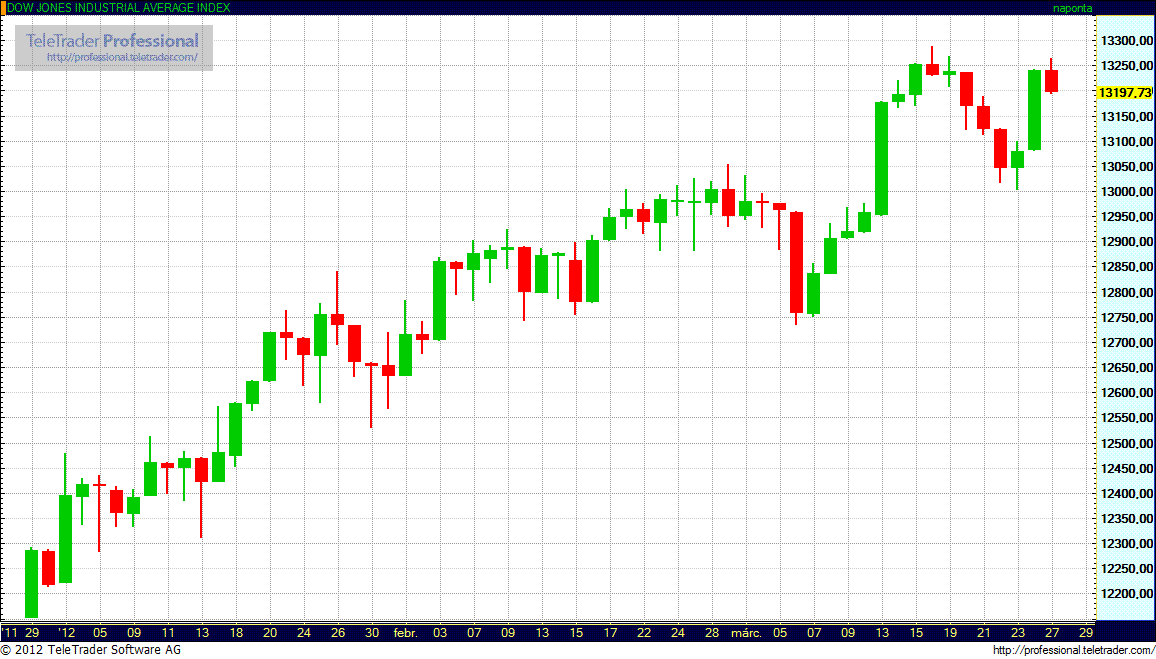Select the large red candle above the 05 March label
Image resolution: width=1156 pixels, height=659 pixels.
(x=796, y=262)
